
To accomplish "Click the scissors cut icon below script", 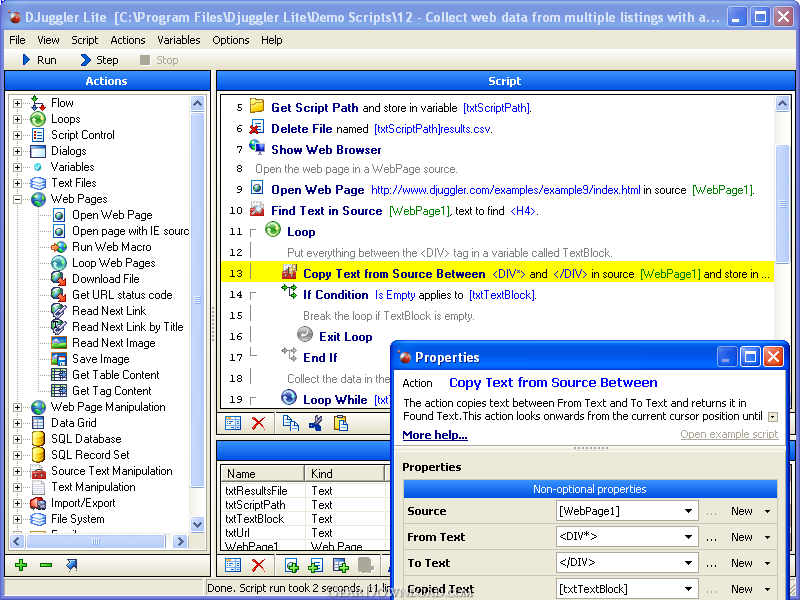I will (315, 423).
